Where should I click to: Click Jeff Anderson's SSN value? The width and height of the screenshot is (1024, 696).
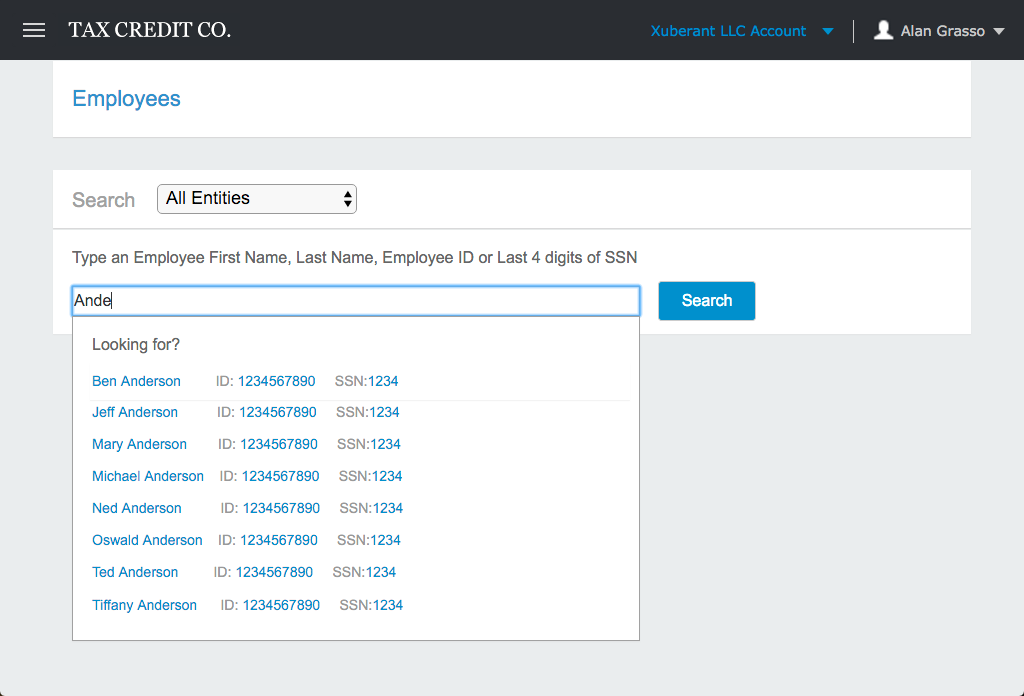click(x=385, y=413)
